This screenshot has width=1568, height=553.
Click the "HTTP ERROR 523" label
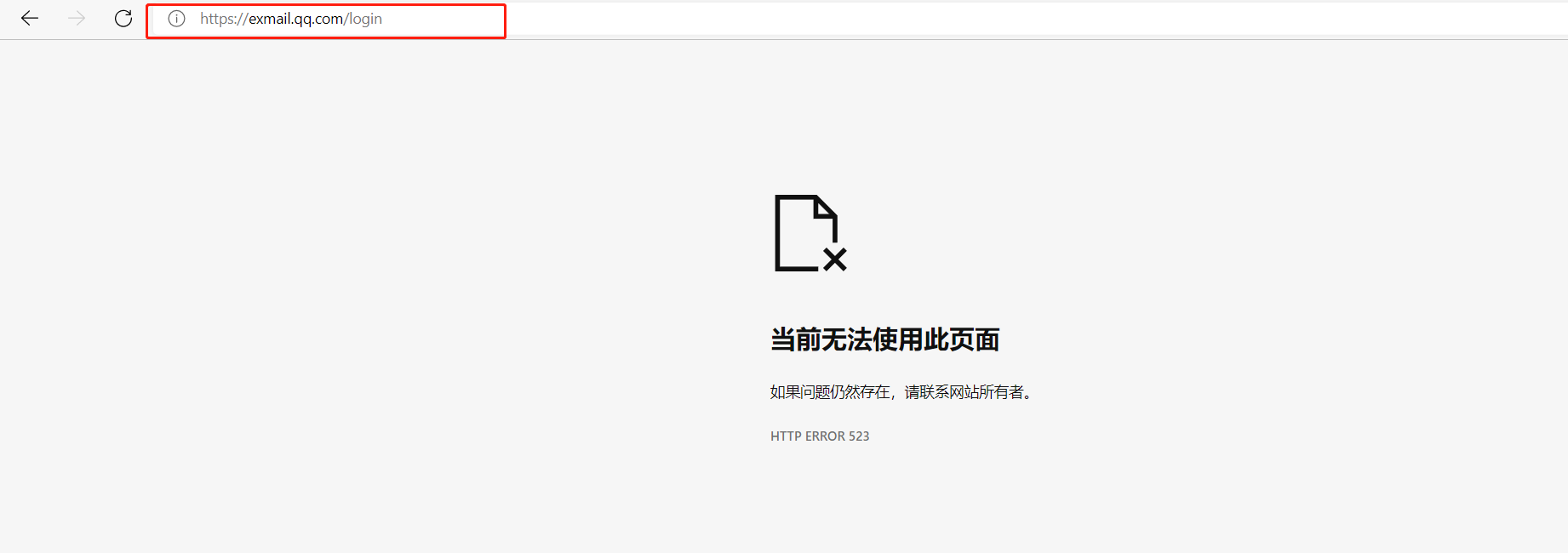(x=820, y=436)
